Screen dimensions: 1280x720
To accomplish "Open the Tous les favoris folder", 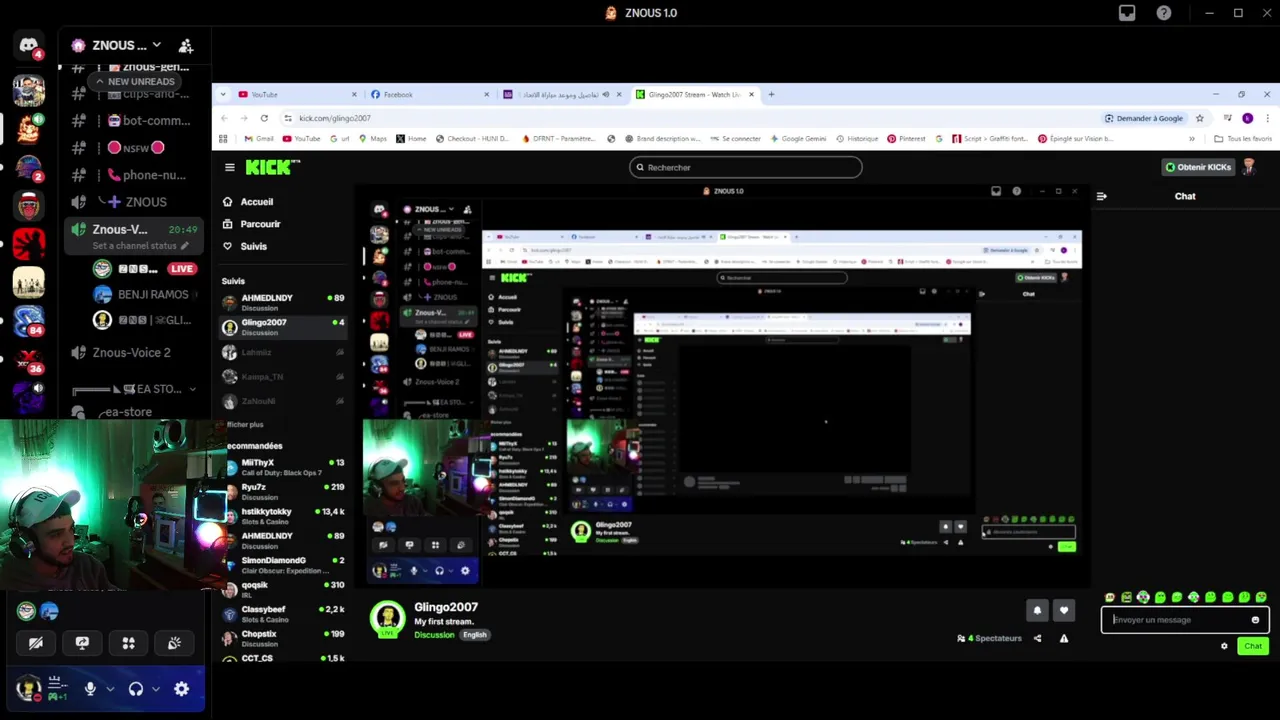I will pos(1242,139).
